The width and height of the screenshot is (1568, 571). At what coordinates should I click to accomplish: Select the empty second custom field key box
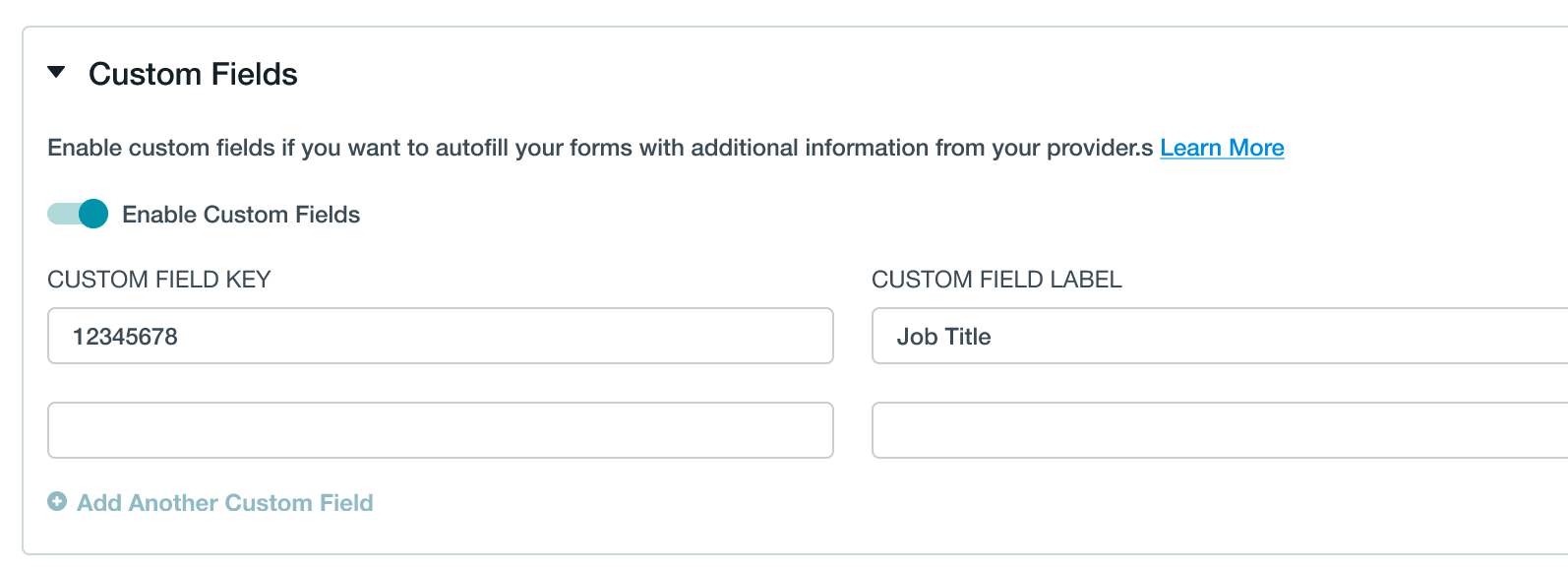pyautogui.click(x=440, y=430)
